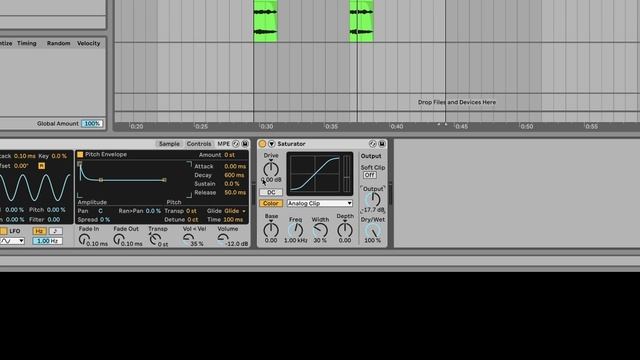Click the Decay value 600 ms
Viewport: 640px width, 360px height.
[x=234, y=175]
